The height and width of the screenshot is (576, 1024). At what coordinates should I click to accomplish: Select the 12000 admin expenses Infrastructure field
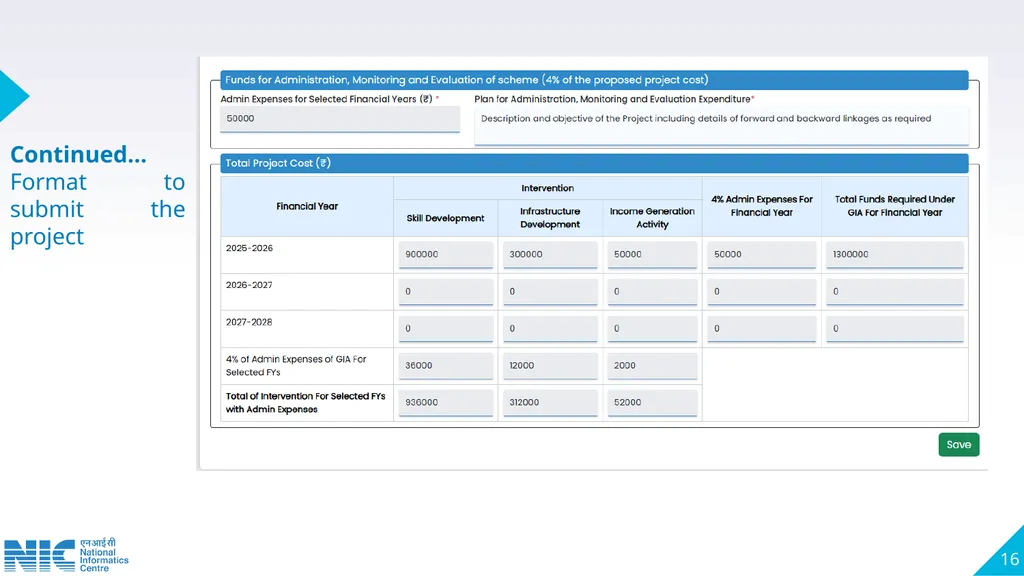coord(550,366)
